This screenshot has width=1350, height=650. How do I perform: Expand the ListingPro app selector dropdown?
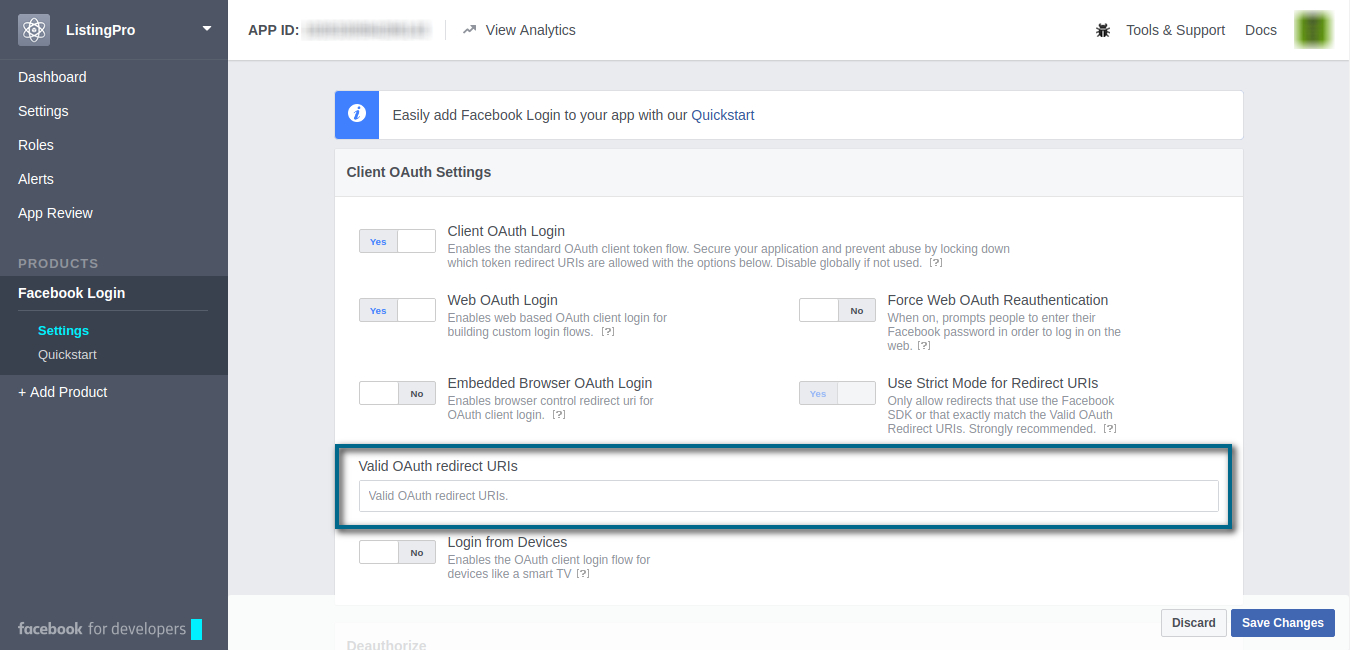coord(207,29)
